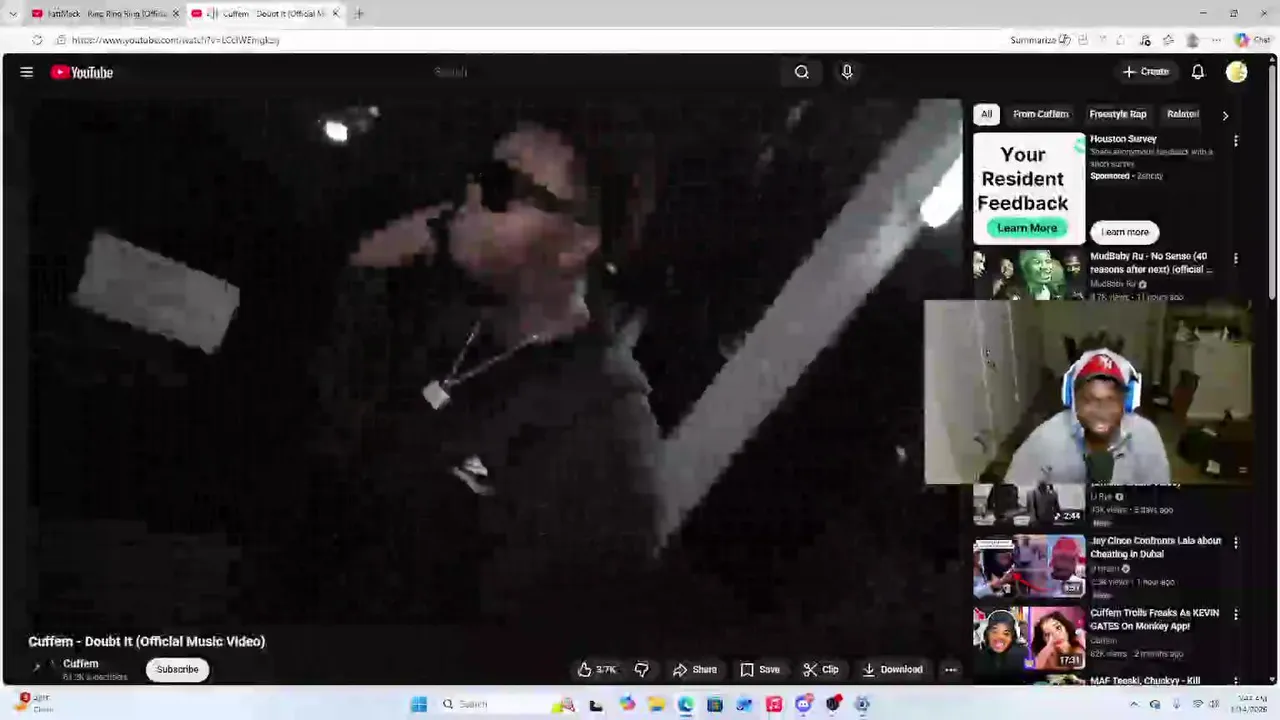The height and width of the screenshot is (720, 1280).
Task: Open Jay Cinco Confronts Lala video title
Action: click(x=1155, y=547)
